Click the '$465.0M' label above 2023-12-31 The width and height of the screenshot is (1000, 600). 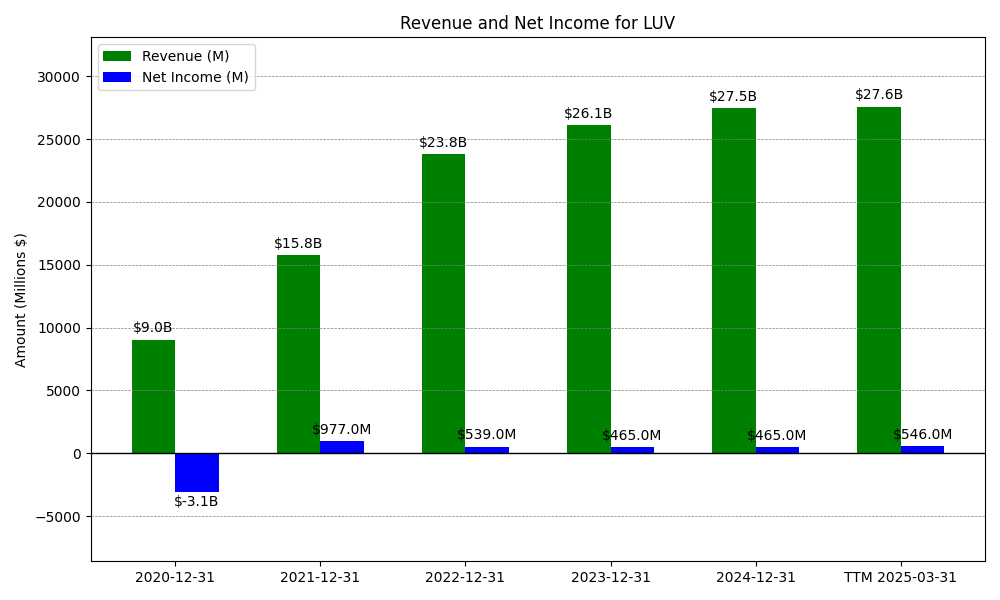point(631,435)
